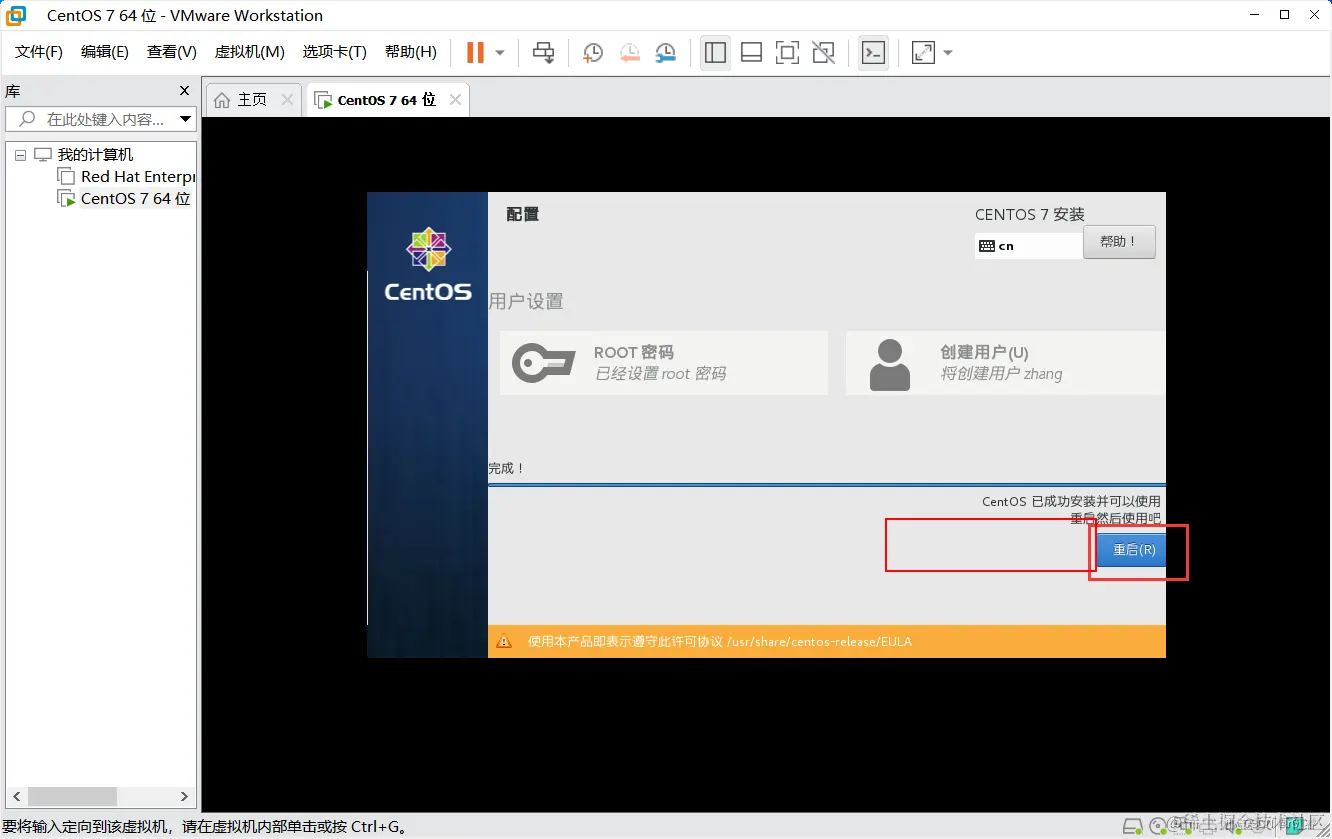This screenshot has height=839, width=1332.
Task: Click the EULA license warning bar
Action: (827, 642)
